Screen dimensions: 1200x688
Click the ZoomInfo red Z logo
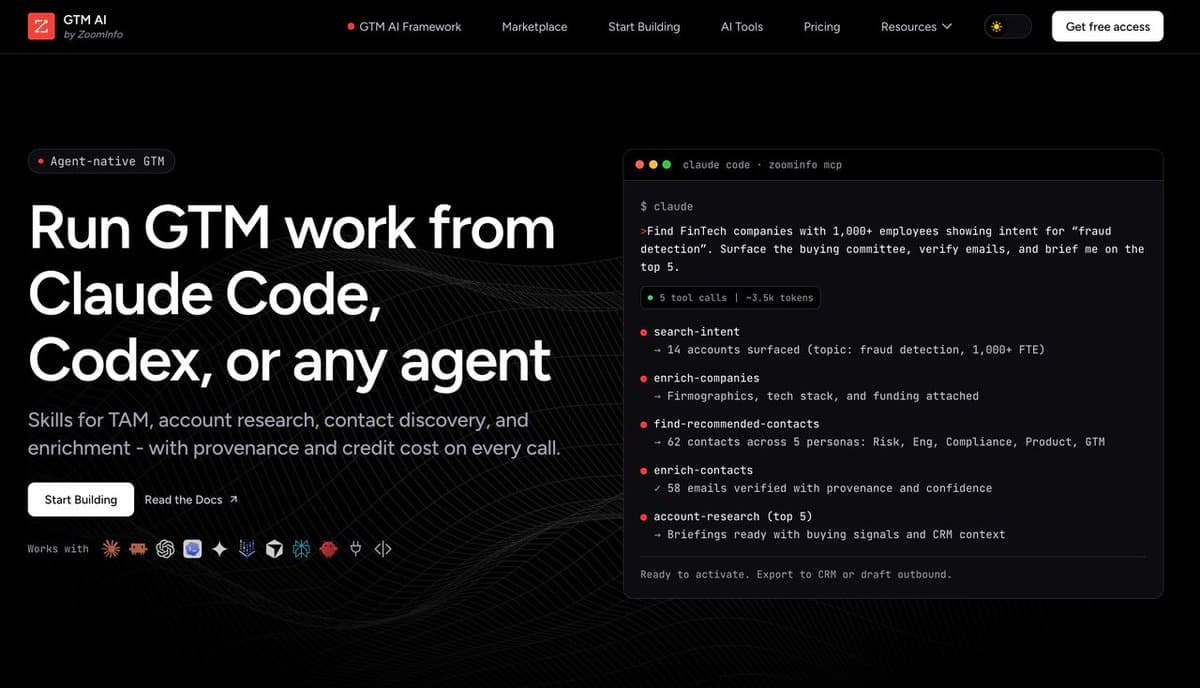pyautogui.click(x=41, y=27)
